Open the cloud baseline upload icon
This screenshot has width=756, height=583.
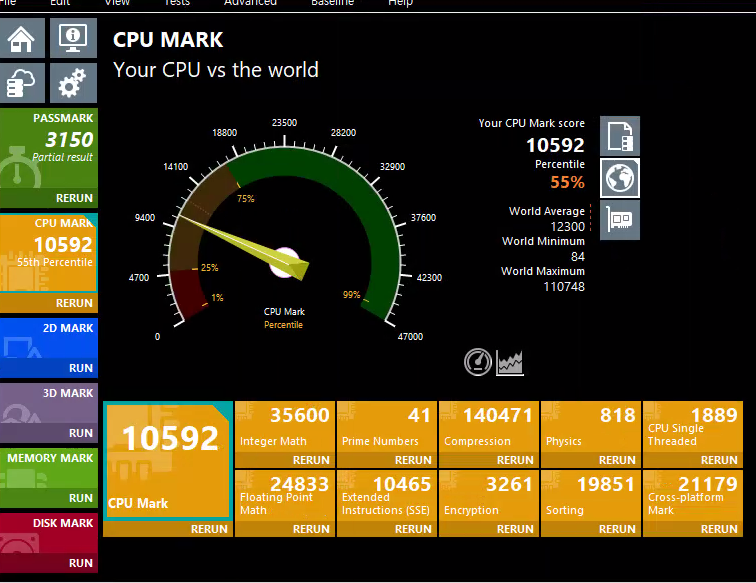(x=22, y=83)
